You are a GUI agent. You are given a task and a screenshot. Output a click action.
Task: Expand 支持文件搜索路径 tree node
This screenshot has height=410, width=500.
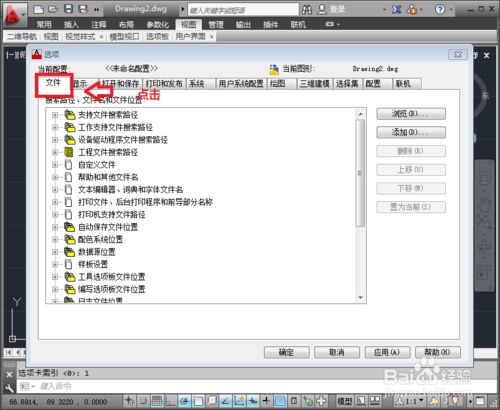click(55, 115)
